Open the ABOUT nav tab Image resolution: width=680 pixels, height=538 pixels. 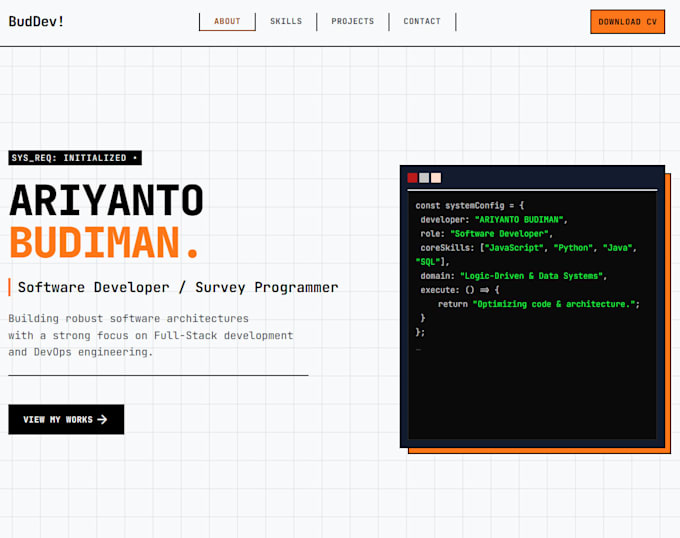[227, 21]
